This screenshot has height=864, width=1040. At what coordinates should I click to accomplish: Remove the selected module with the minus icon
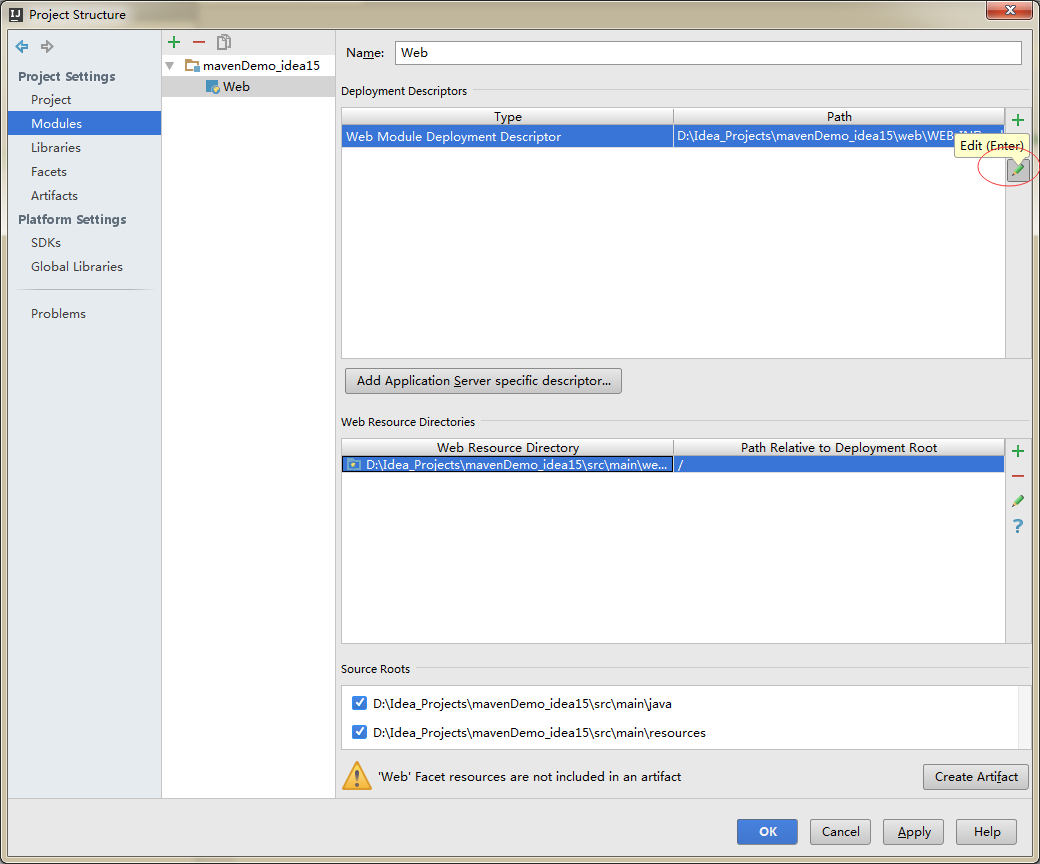click(199, 42)
